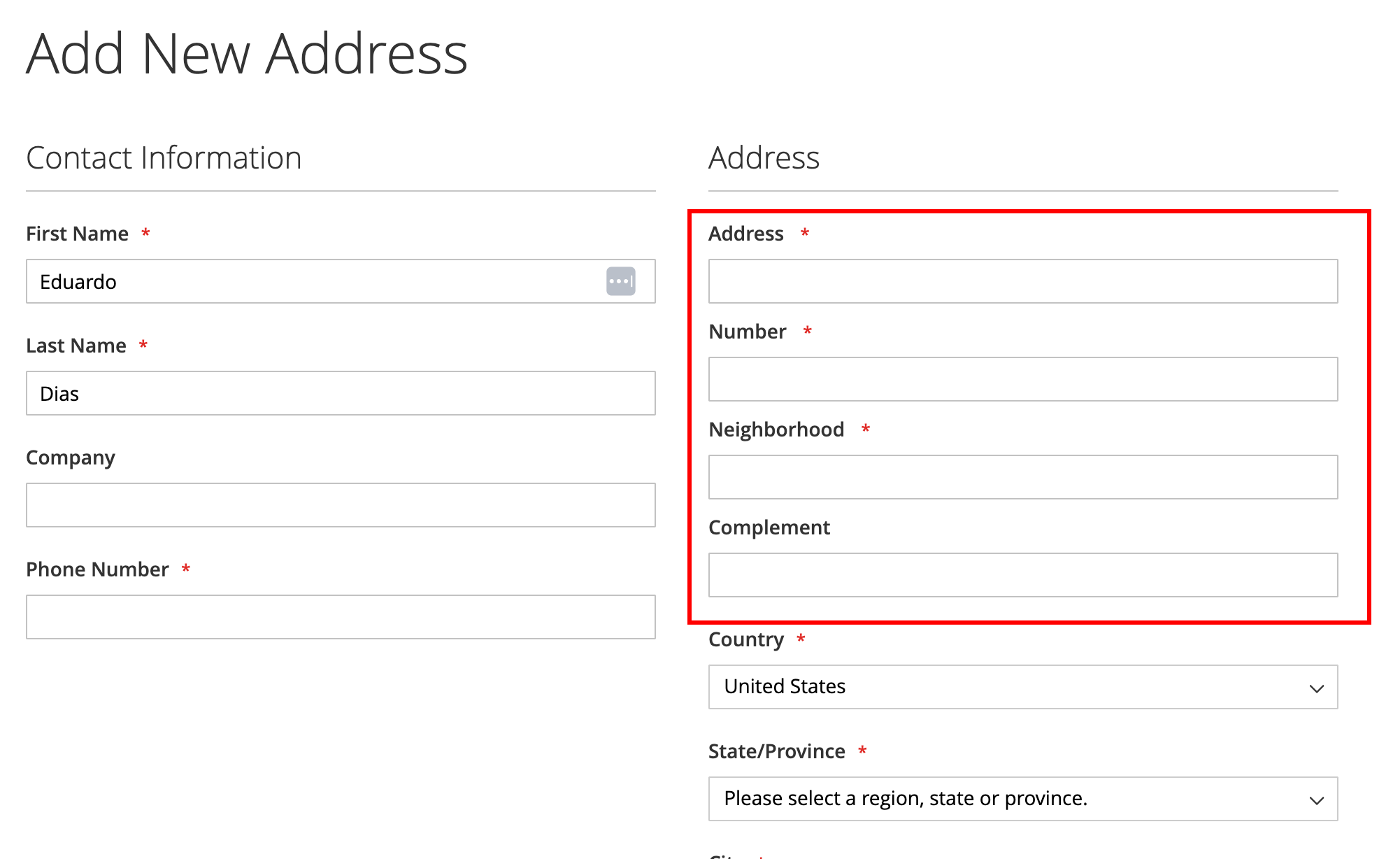Screen dimensions: 1400x859
Task: Focus the Company input field
Action: click(x=341, y=505)
